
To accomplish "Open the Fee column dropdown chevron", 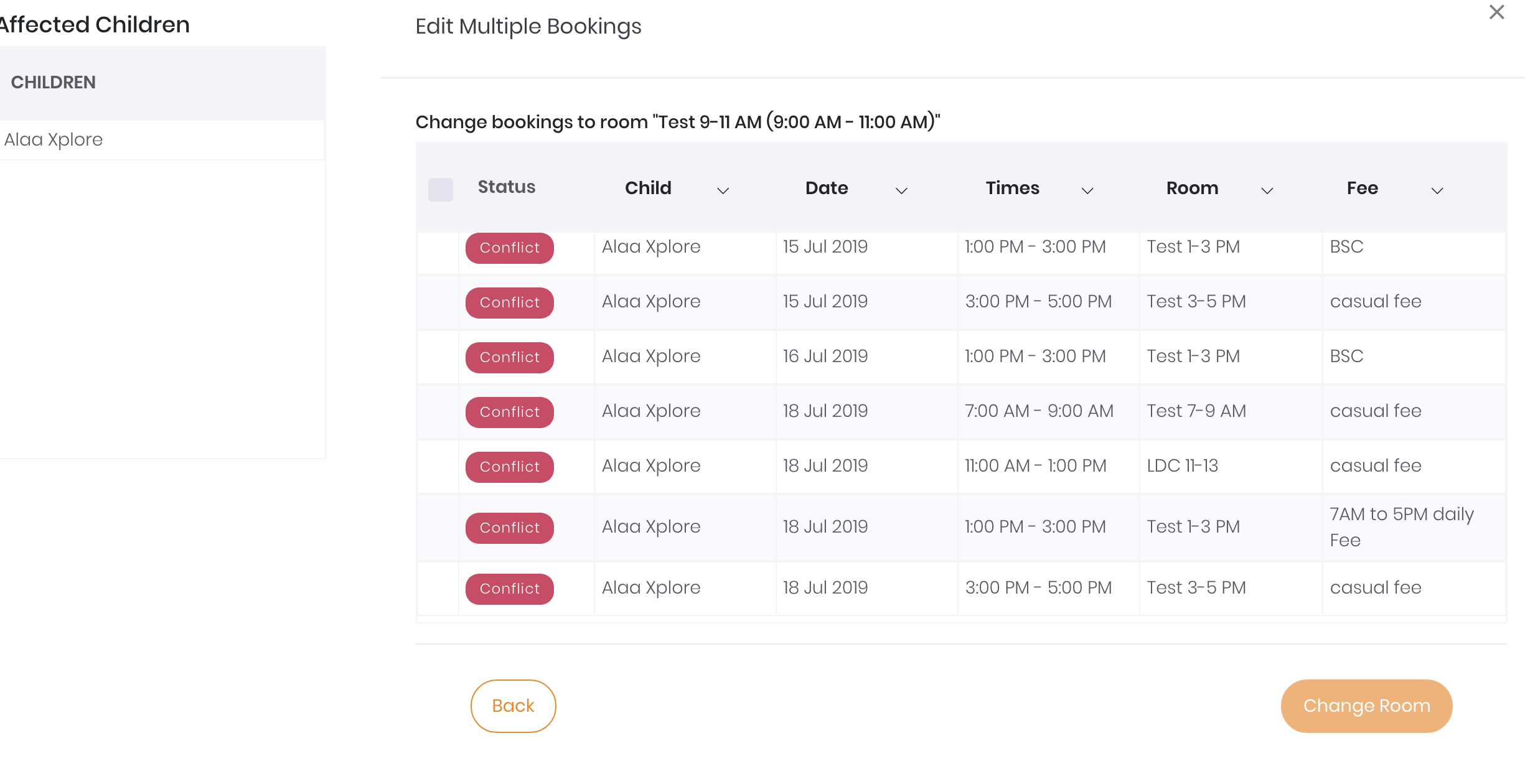I will (1437, 190).
